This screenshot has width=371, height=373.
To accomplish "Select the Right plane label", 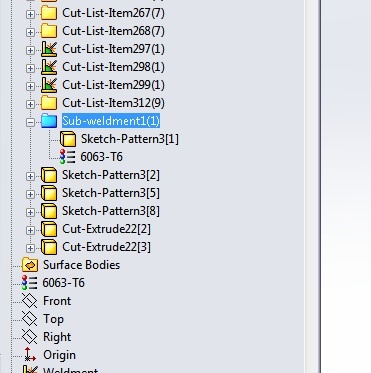I will [x=57, y=337].
